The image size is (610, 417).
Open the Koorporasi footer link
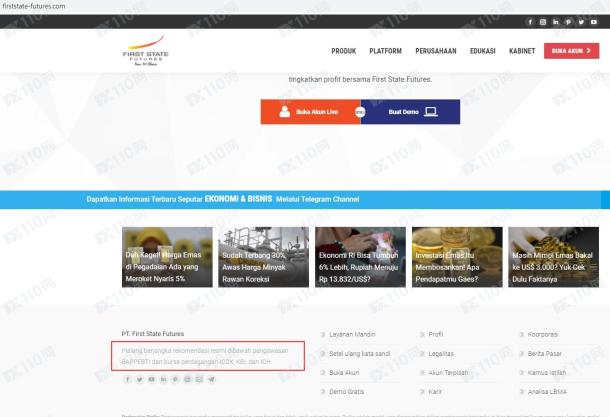543,335
